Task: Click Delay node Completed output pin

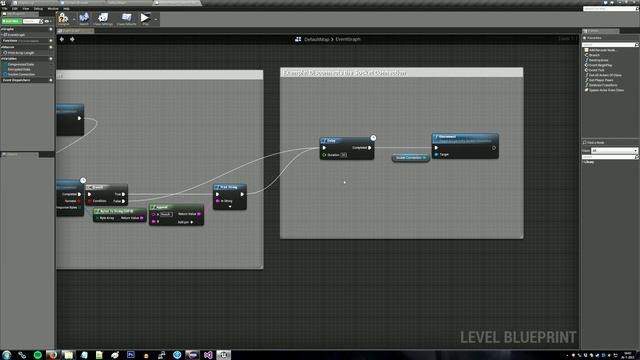Action: coord(370,148)
